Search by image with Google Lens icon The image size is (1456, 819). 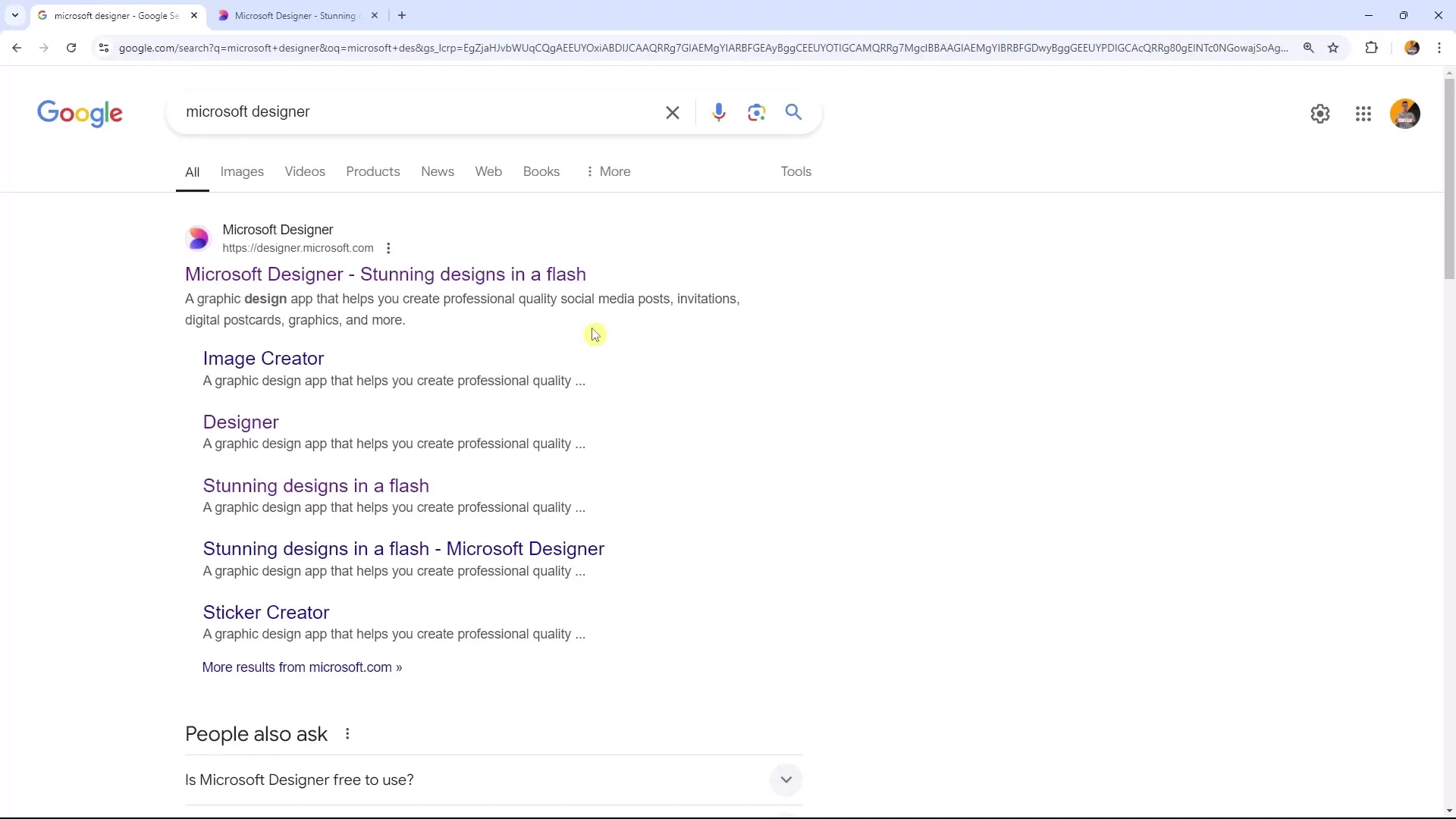point(756,113)
